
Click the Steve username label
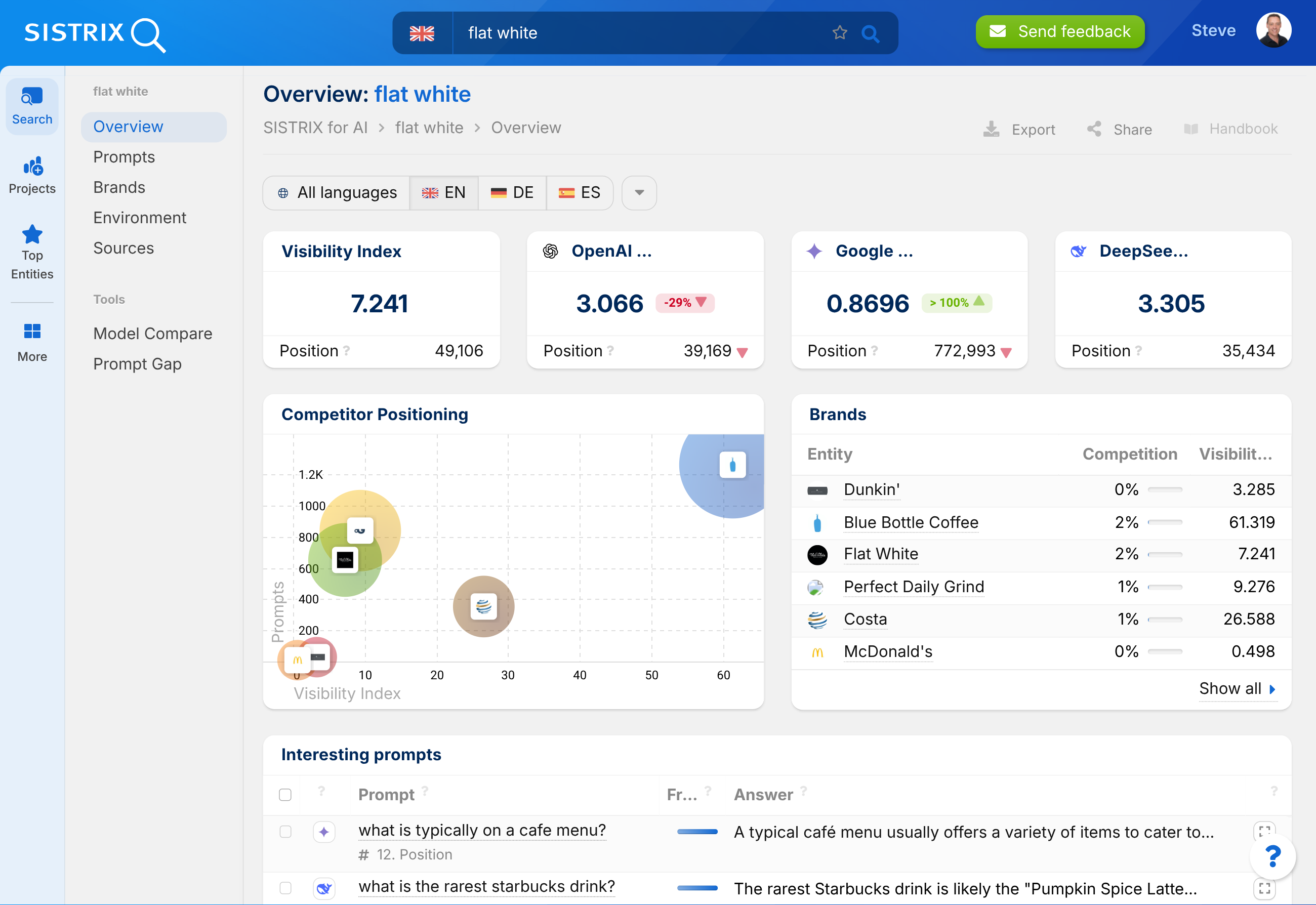1213,30
